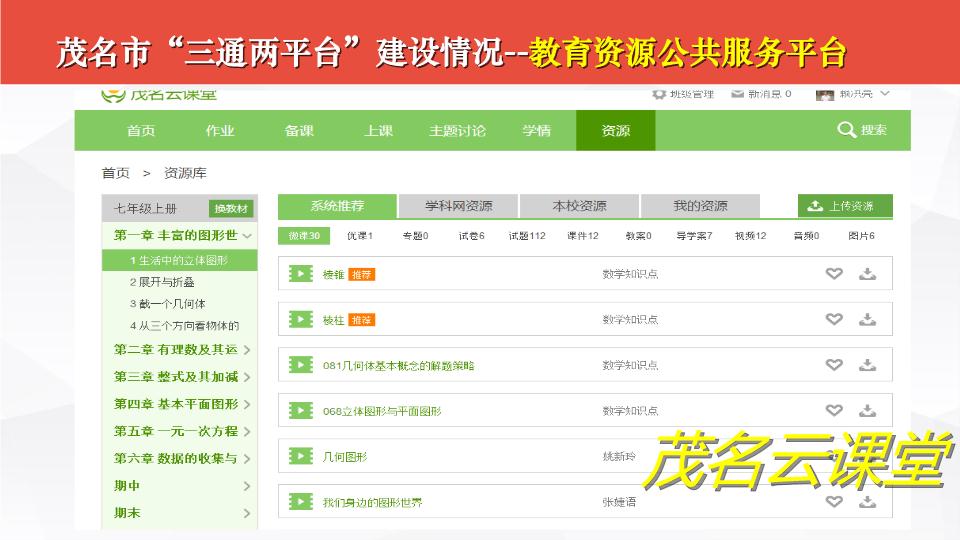Click the video play icon beside 几何图形

pos(300,456)
